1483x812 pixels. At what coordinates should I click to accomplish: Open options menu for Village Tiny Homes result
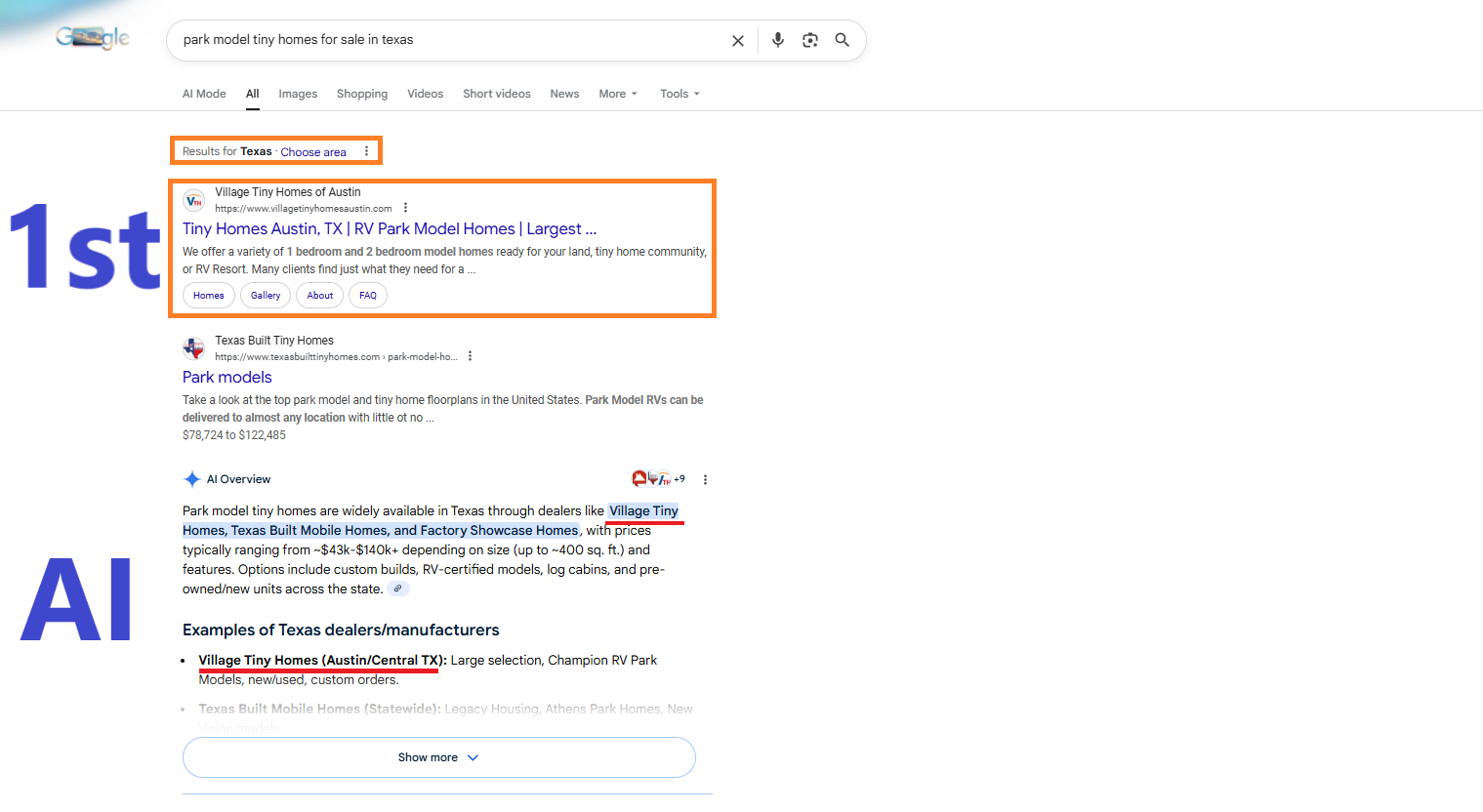click(405, 208)
